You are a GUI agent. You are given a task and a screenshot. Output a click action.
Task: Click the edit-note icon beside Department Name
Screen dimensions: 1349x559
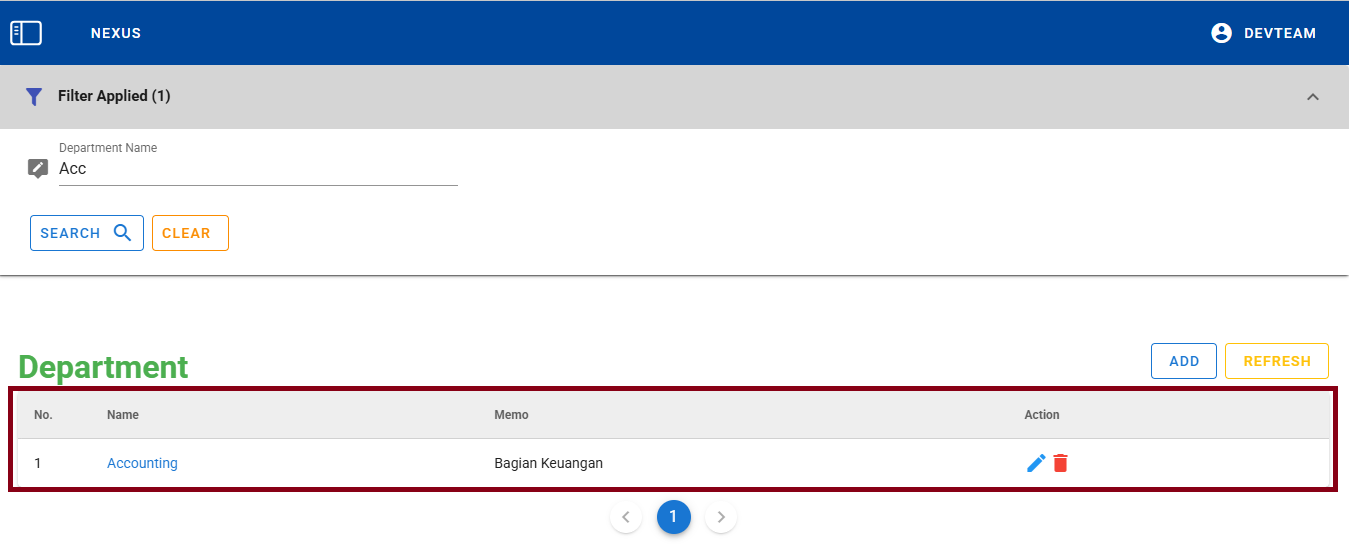pos(38,168)
